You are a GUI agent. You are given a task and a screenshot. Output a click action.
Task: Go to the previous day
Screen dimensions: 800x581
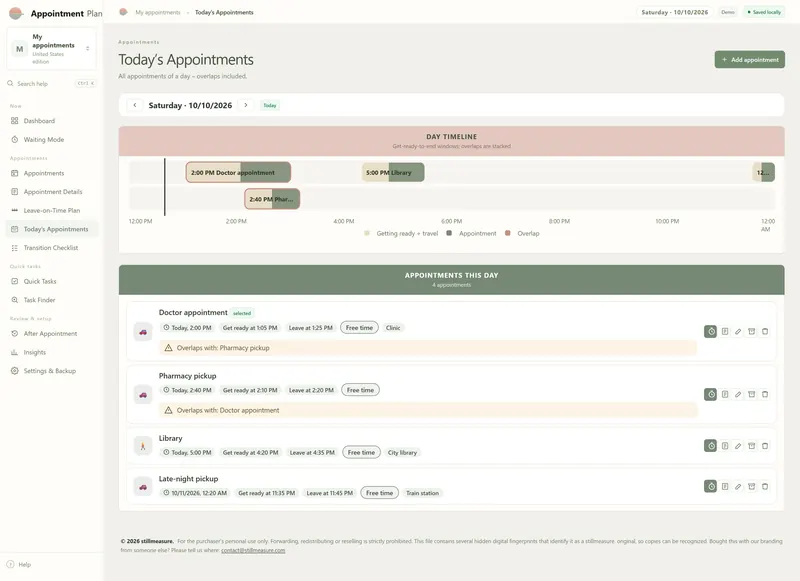135,105
